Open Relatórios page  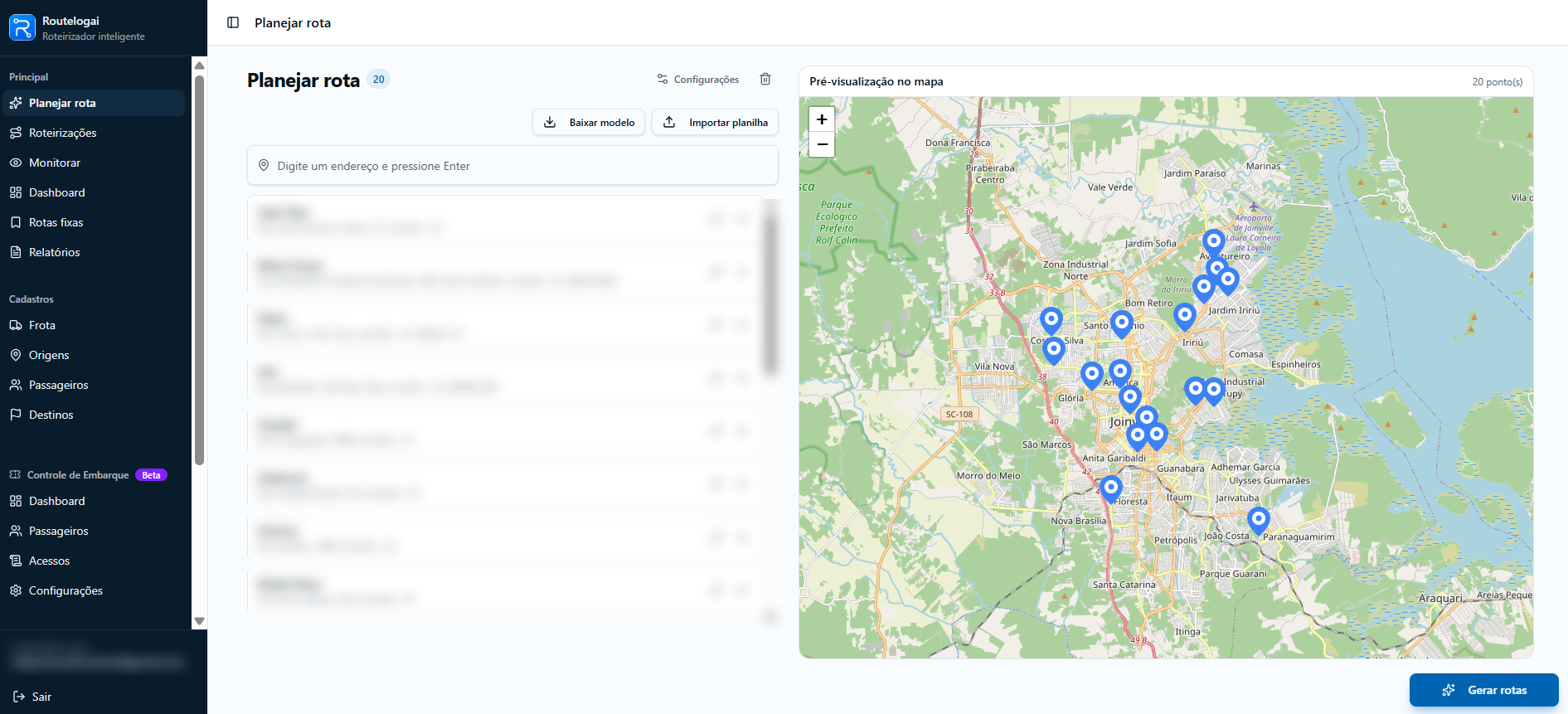(93, 252)
